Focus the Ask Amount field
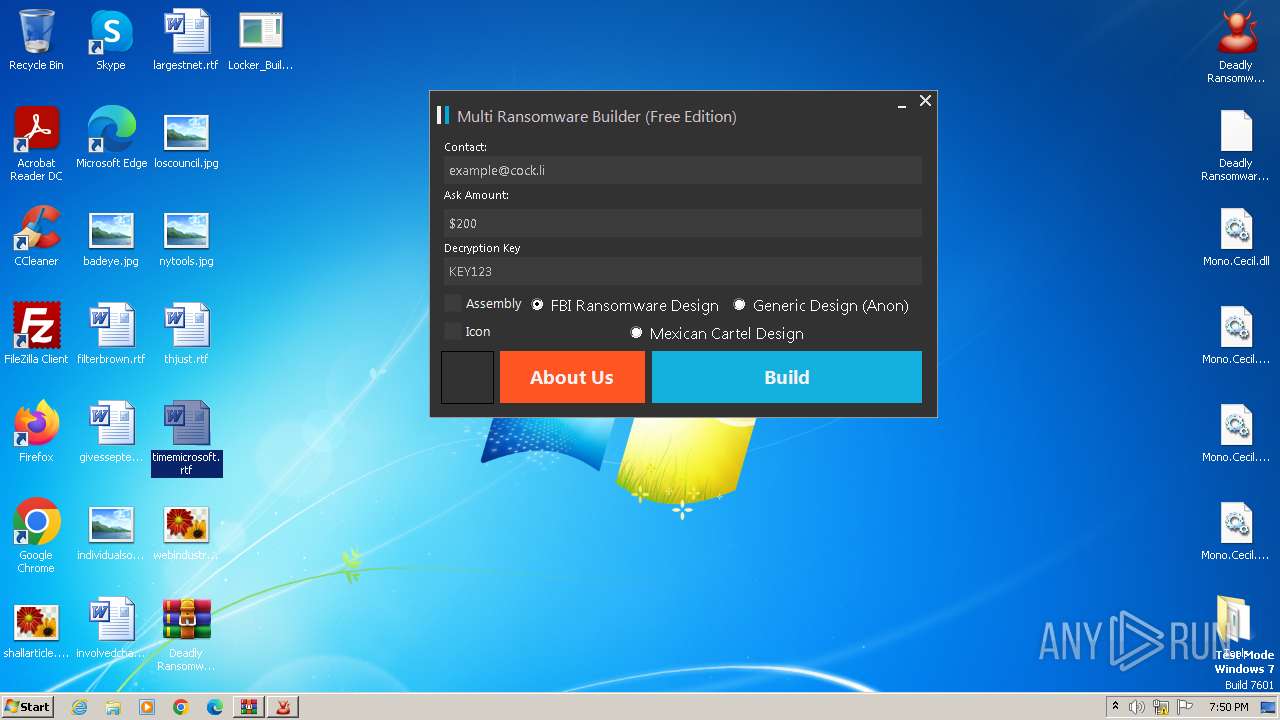The image size is (1280, 720). click(x=683, y=223)
